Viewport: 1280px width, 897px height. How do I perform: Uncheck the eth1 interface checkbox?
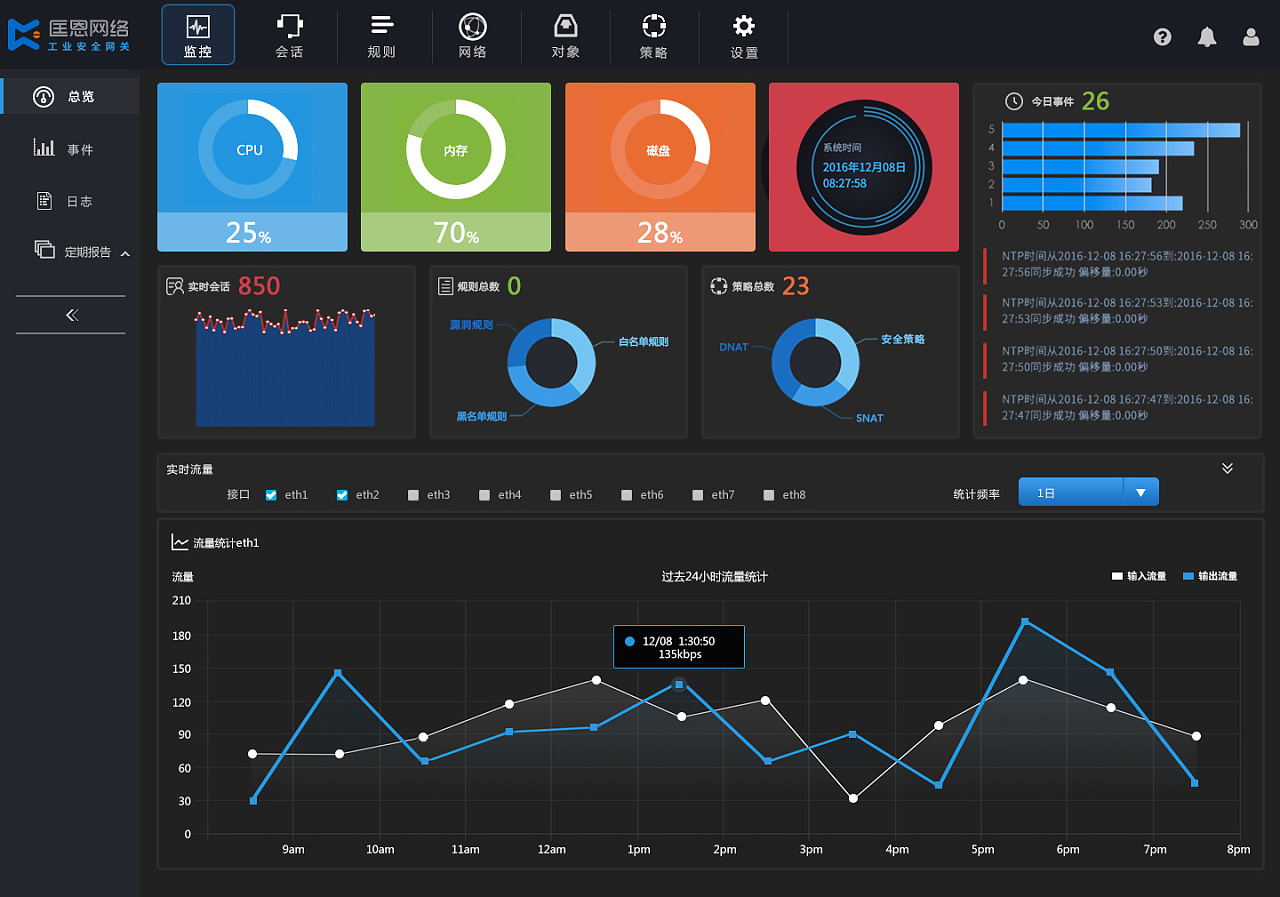271,495
